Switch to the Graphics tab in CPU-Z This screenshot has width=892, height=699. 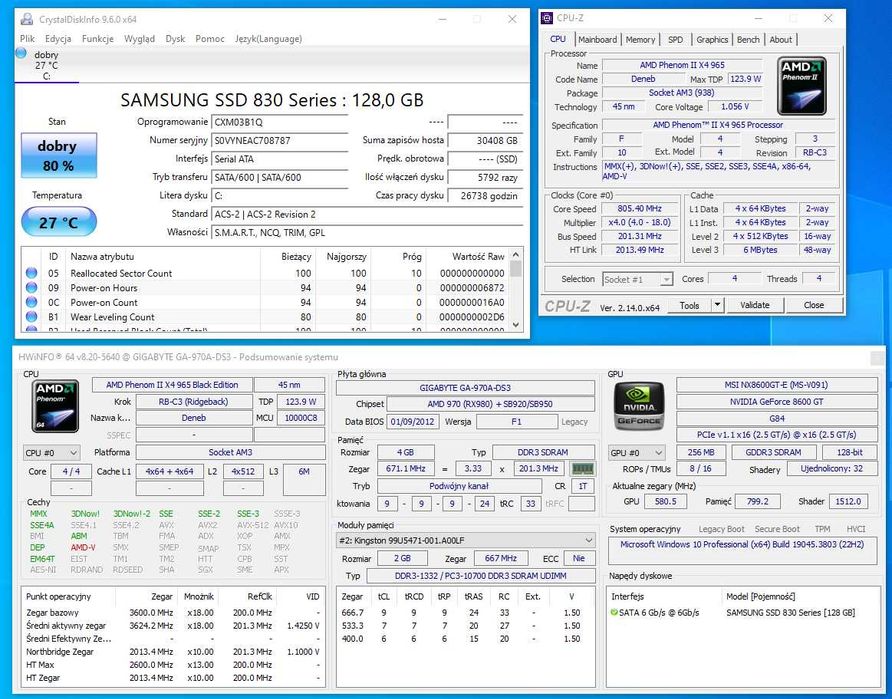coord(712,39)
